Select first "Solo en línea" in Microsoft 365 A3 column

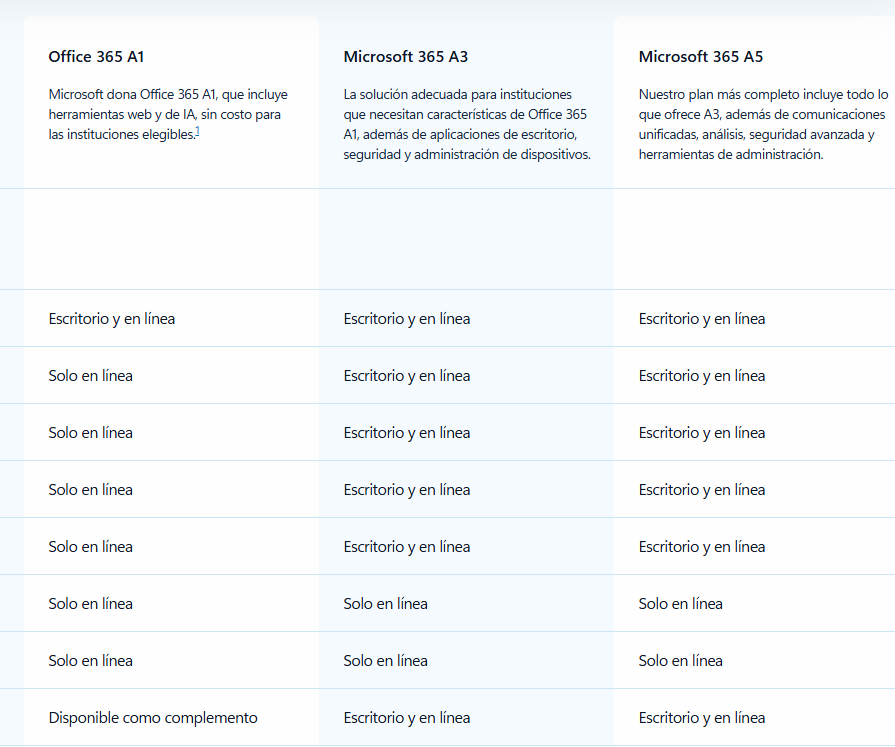point(386,603)
